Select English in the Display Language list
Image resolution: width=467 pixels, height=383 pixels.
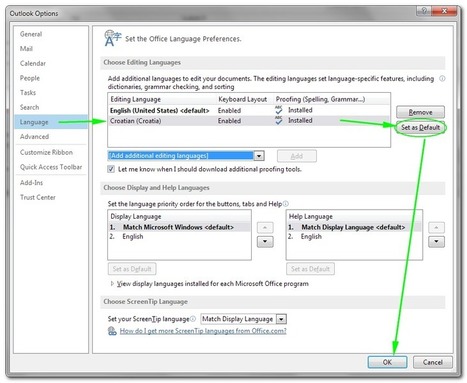click(x=179, y=236)
